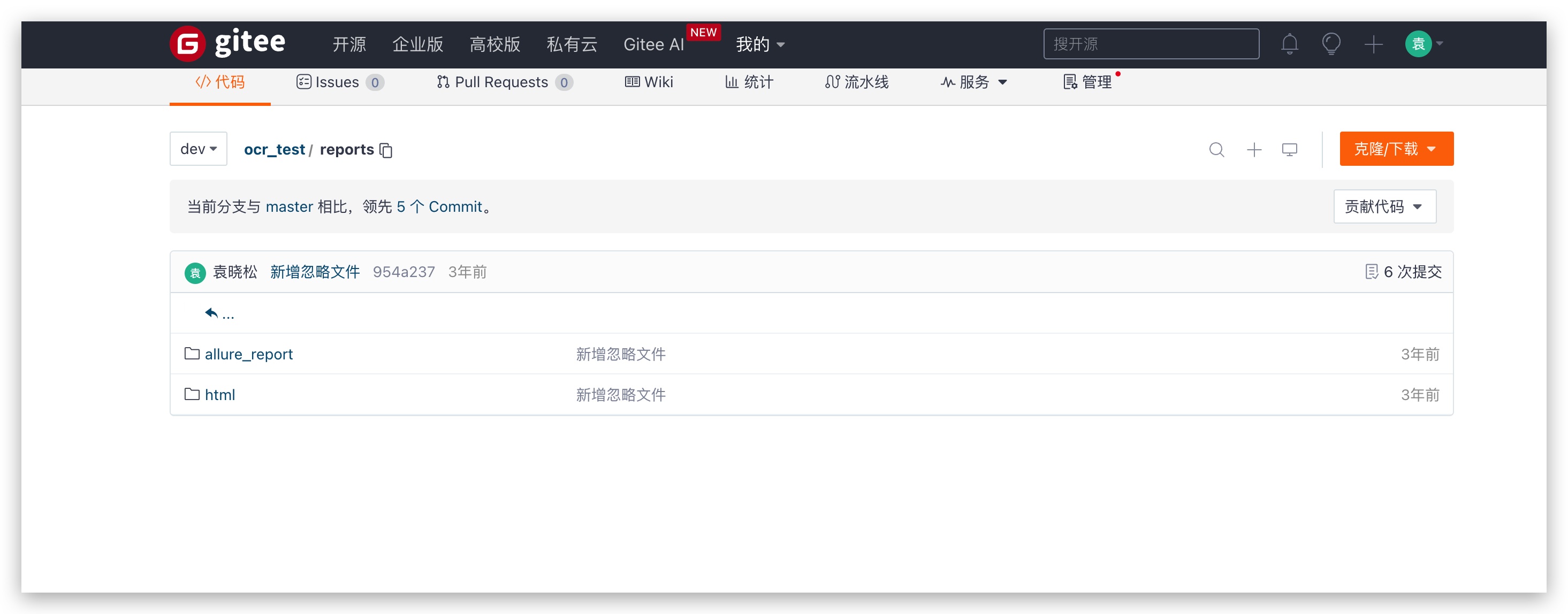Click 新增忽略文件 in html row
This screenshot has height=614, width=1568.
click(x=621, y=395)
